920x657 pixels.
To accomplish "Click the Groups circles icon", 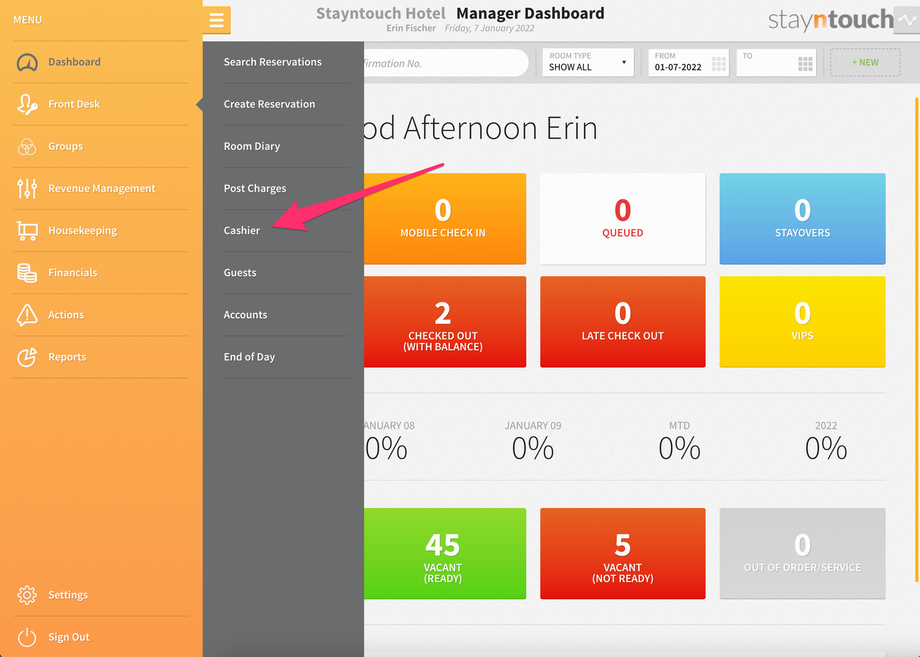I will 27,147.
